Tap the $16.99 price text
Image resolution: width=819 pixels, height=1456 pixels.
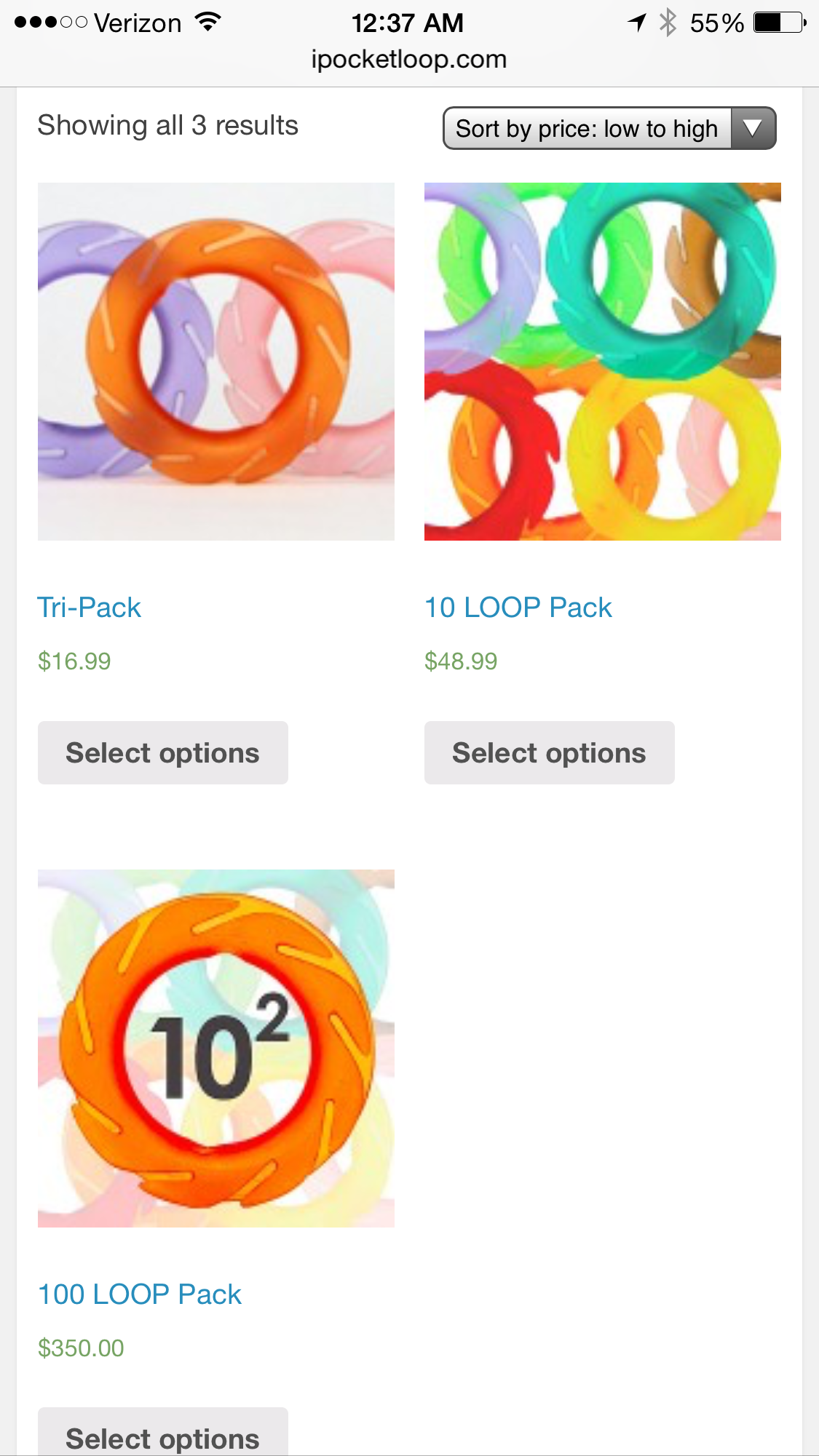pyautogui.click(x=74, y=661)
